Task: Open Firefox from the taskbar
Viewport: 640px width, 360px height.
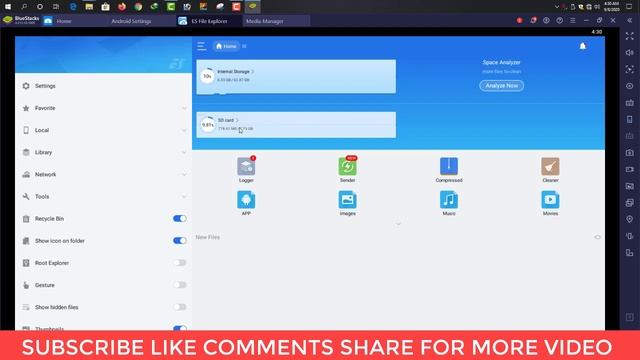Action: [122, 7]
